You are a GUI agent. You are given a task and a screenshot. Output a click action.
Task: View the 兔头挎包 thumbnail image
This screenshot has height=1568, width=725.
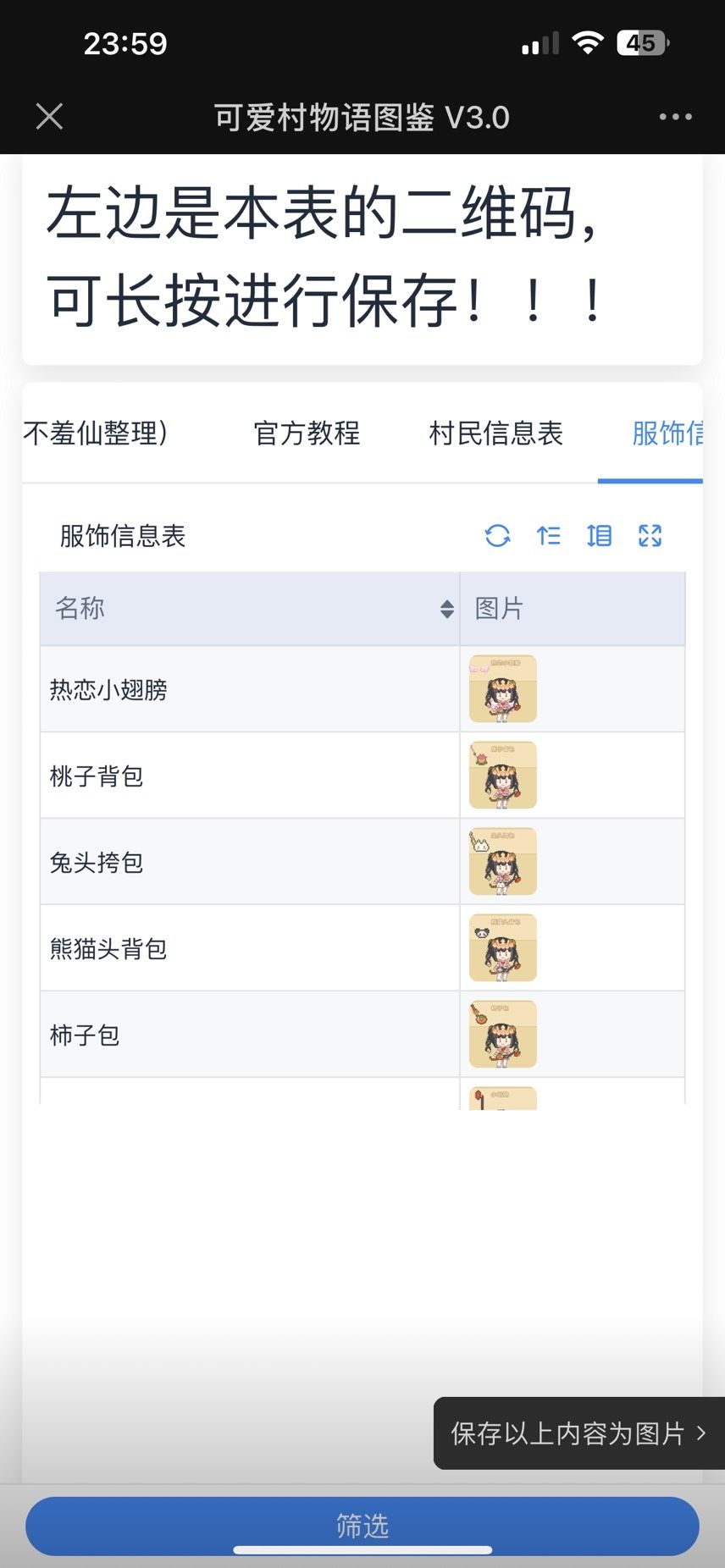coord(503,862)
